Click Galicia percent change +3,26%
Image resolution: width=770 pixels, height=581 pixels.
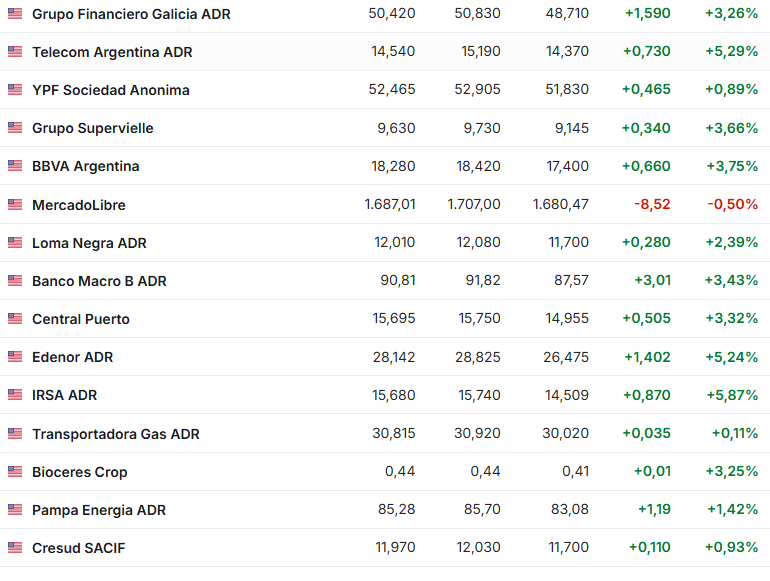point(731,13)
